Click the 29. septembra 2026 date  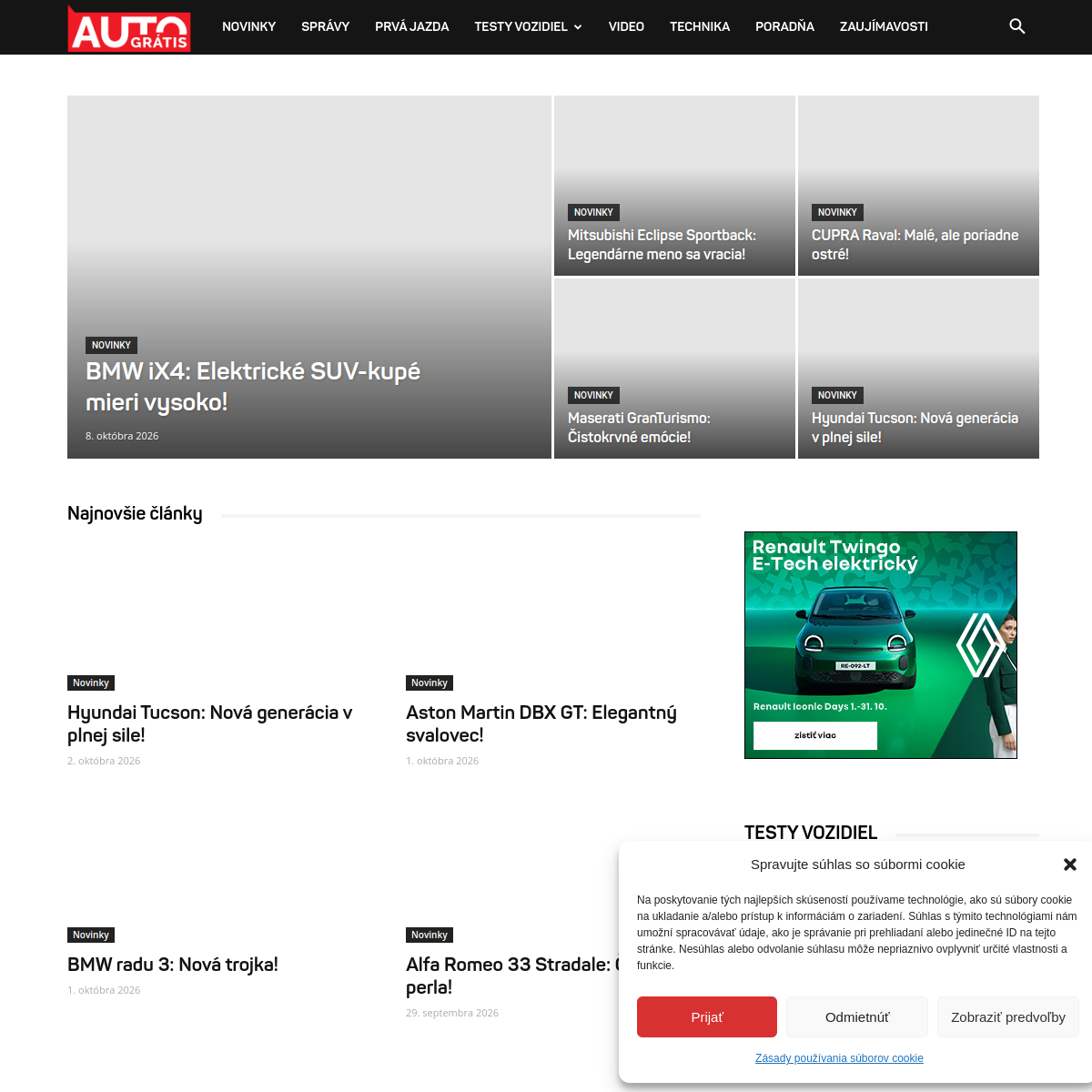452,1013
